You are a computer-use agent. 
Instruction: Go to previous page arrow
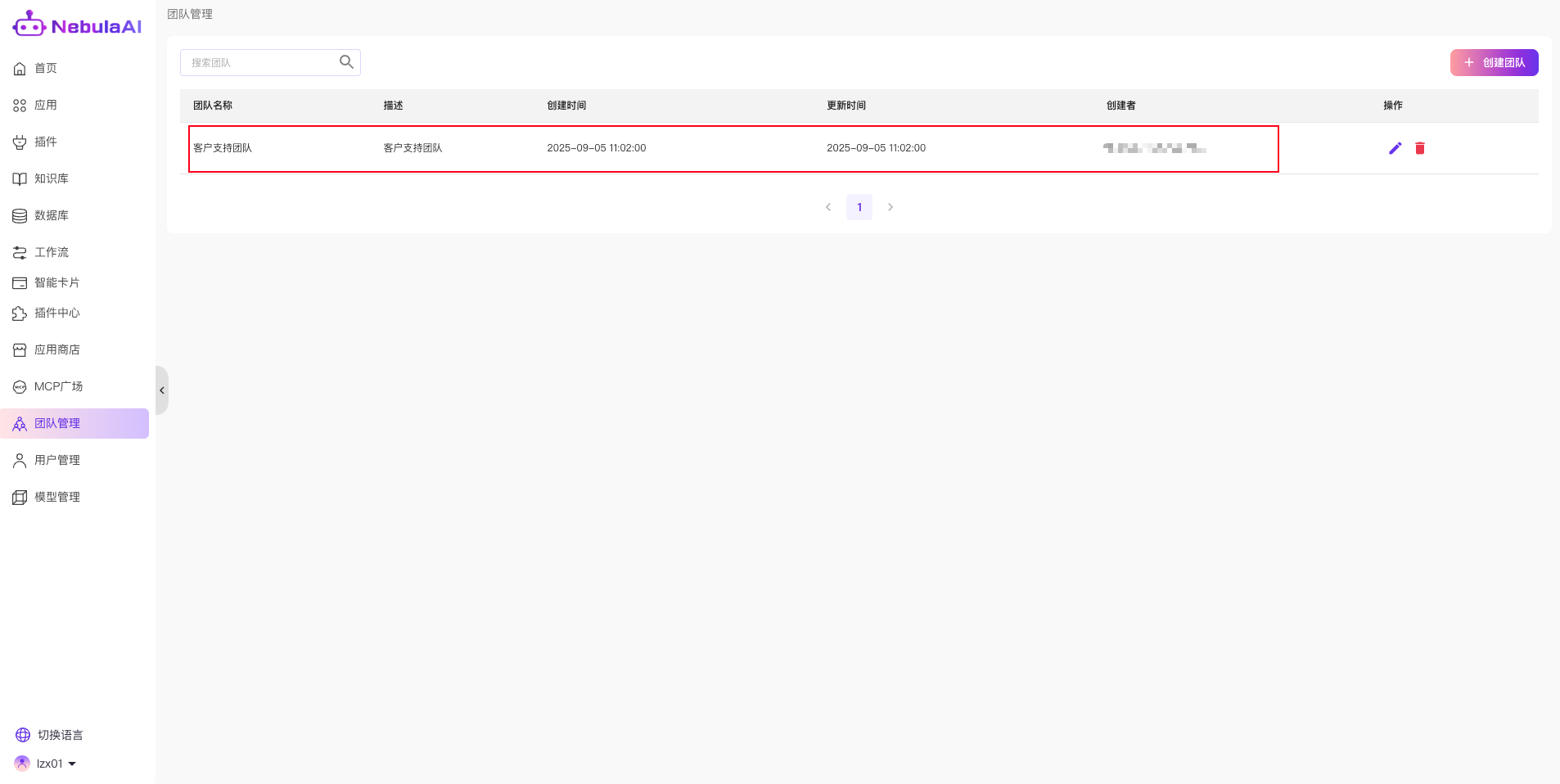coord(828,207)
